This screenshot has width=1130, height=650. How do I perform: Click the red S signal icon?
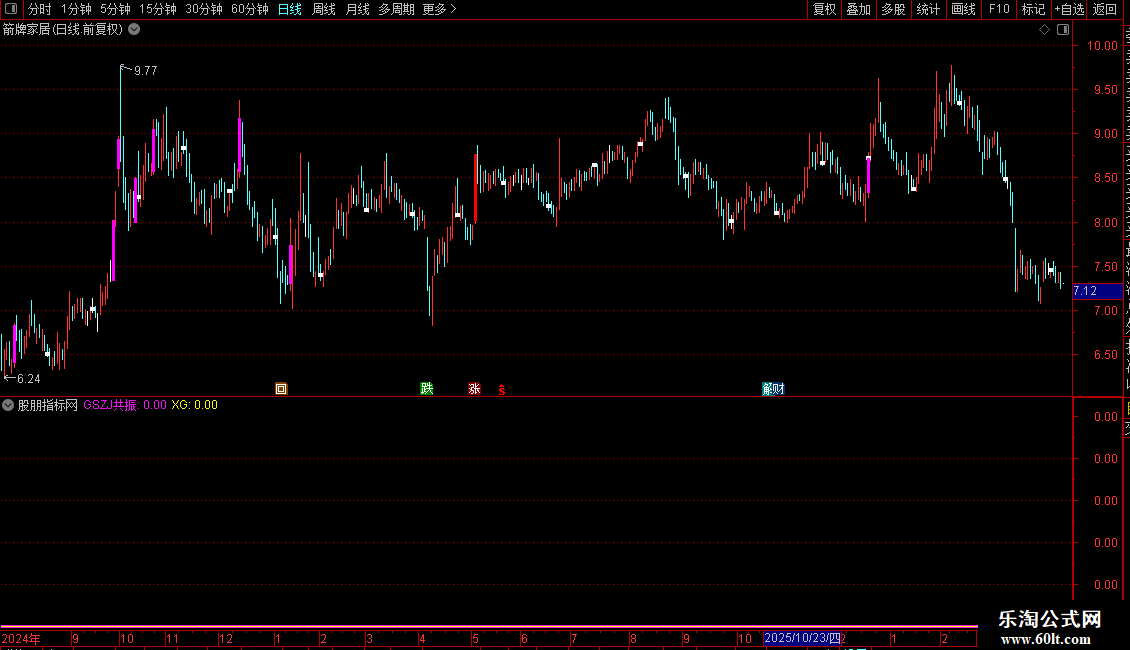(x=502, y=390)
